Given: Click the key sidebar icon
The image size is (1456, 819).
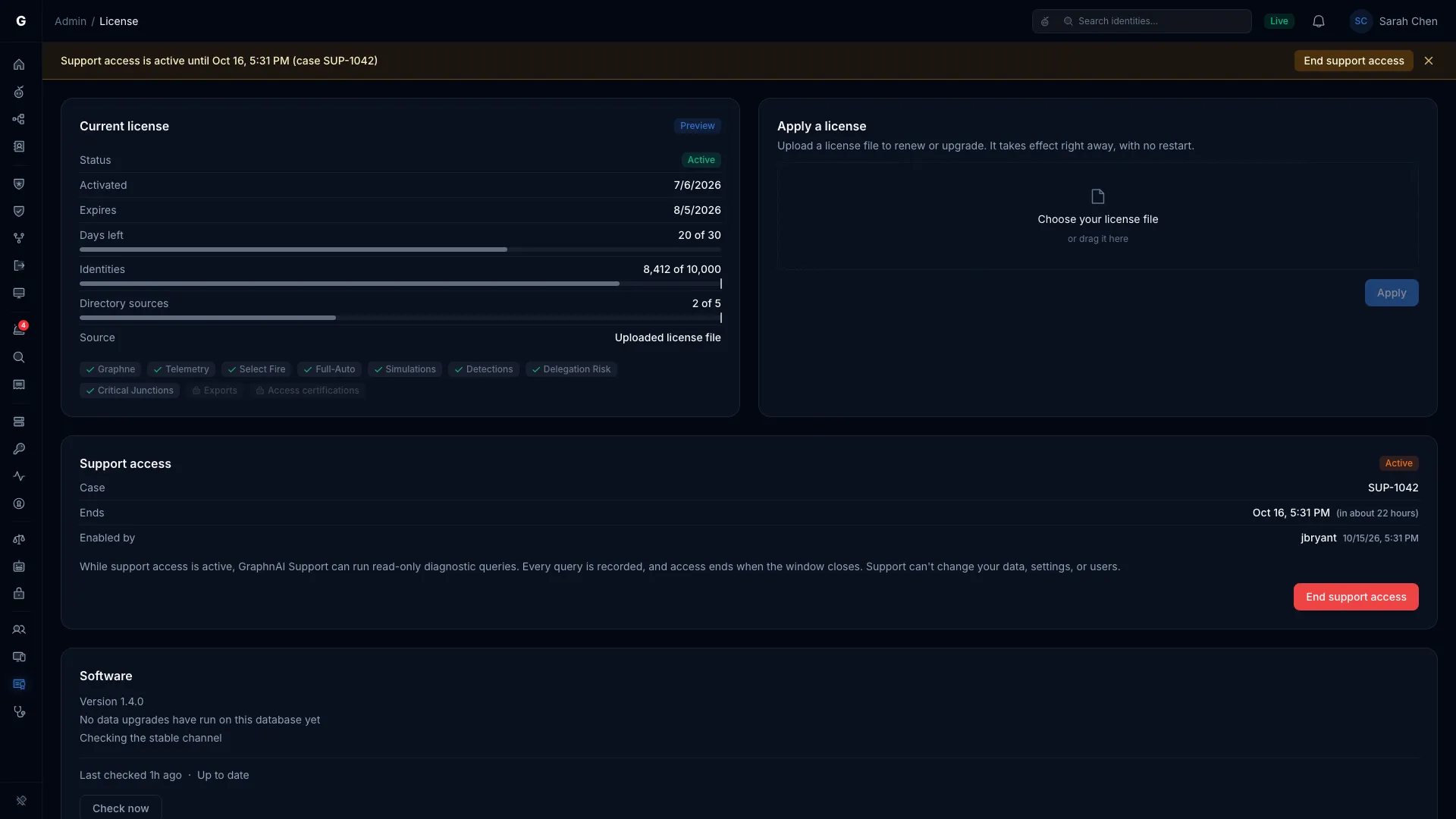Looking at the screenshot, I should [19, 449].
